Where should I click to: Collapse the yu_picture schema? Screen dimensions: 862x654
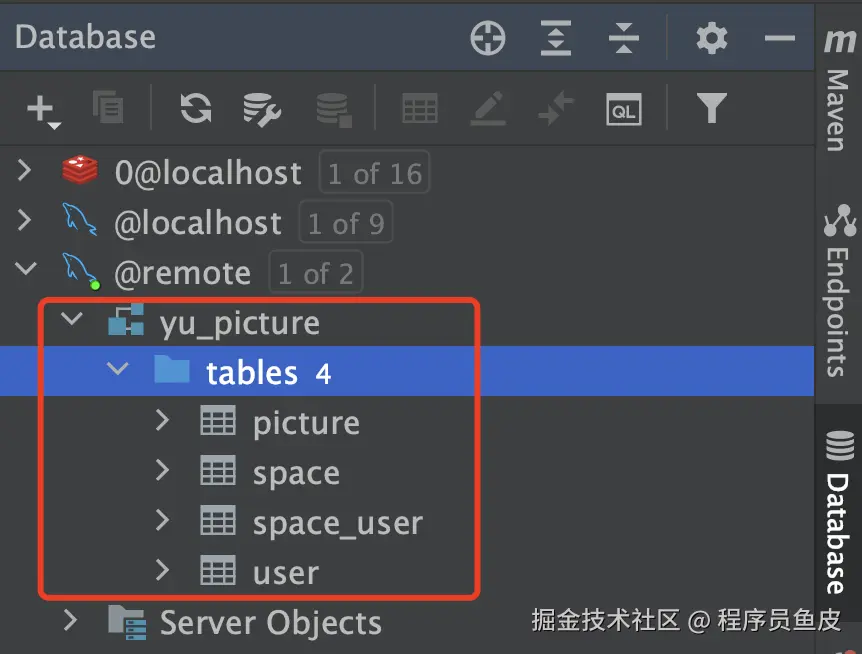[x=70, y=321]
